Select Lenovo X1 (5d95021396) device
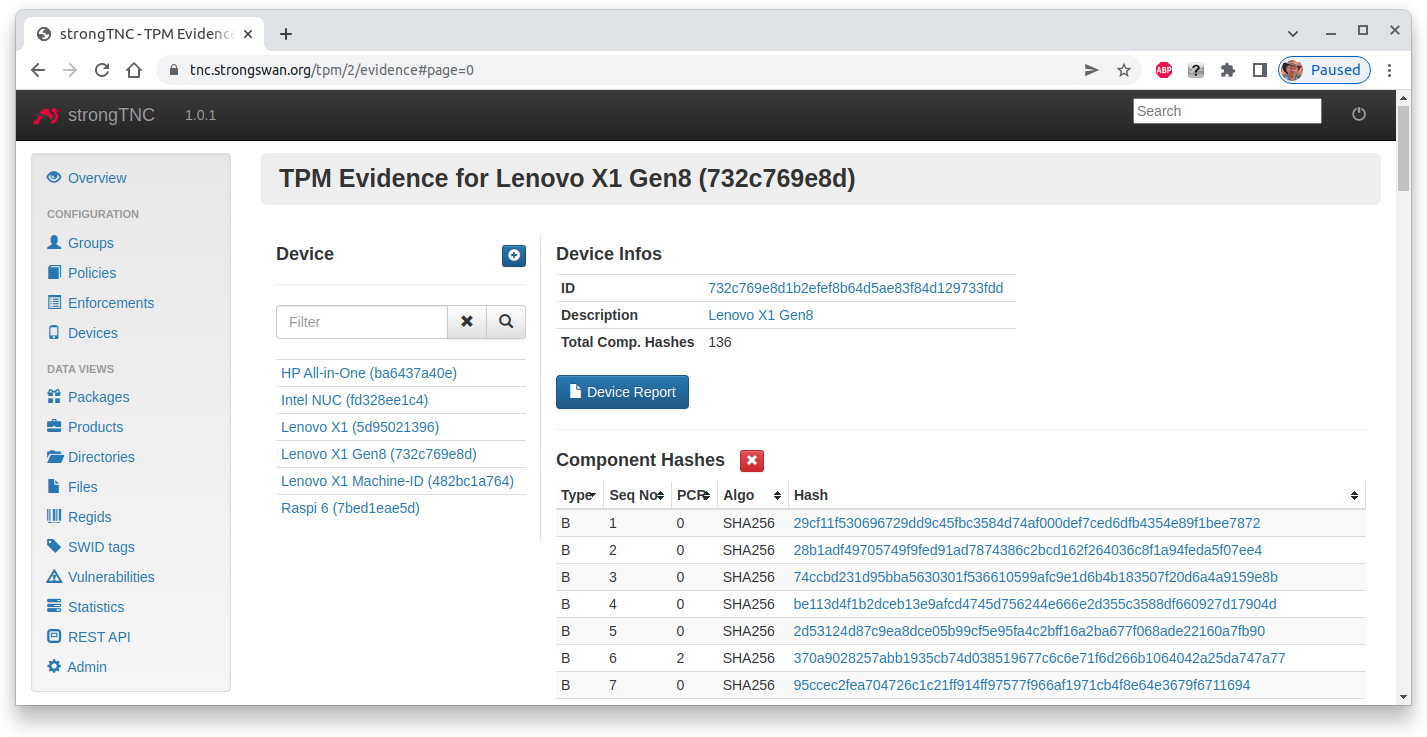 coord(360,427)
